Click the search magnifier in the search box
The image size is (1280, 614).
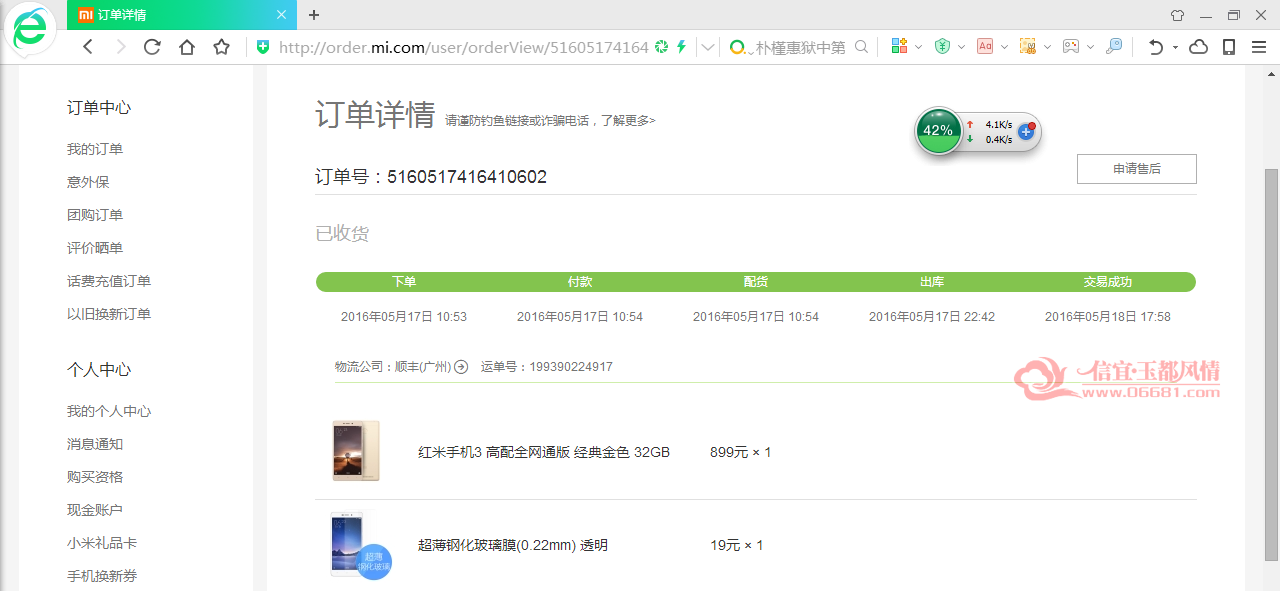pos(861,47)
